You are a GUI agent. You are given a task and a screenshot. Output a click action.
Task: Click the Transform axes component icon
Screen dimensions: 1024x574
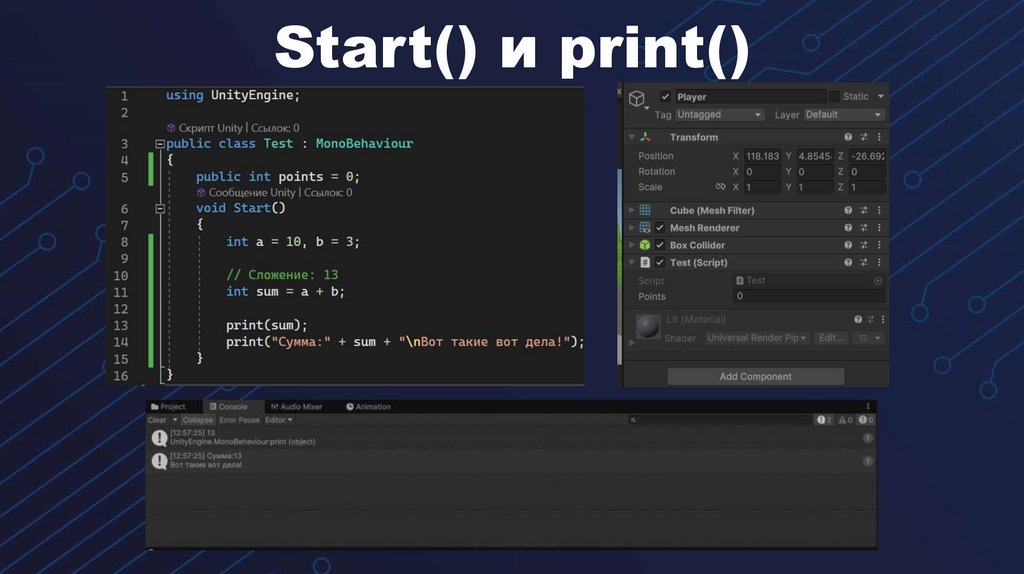645,137
